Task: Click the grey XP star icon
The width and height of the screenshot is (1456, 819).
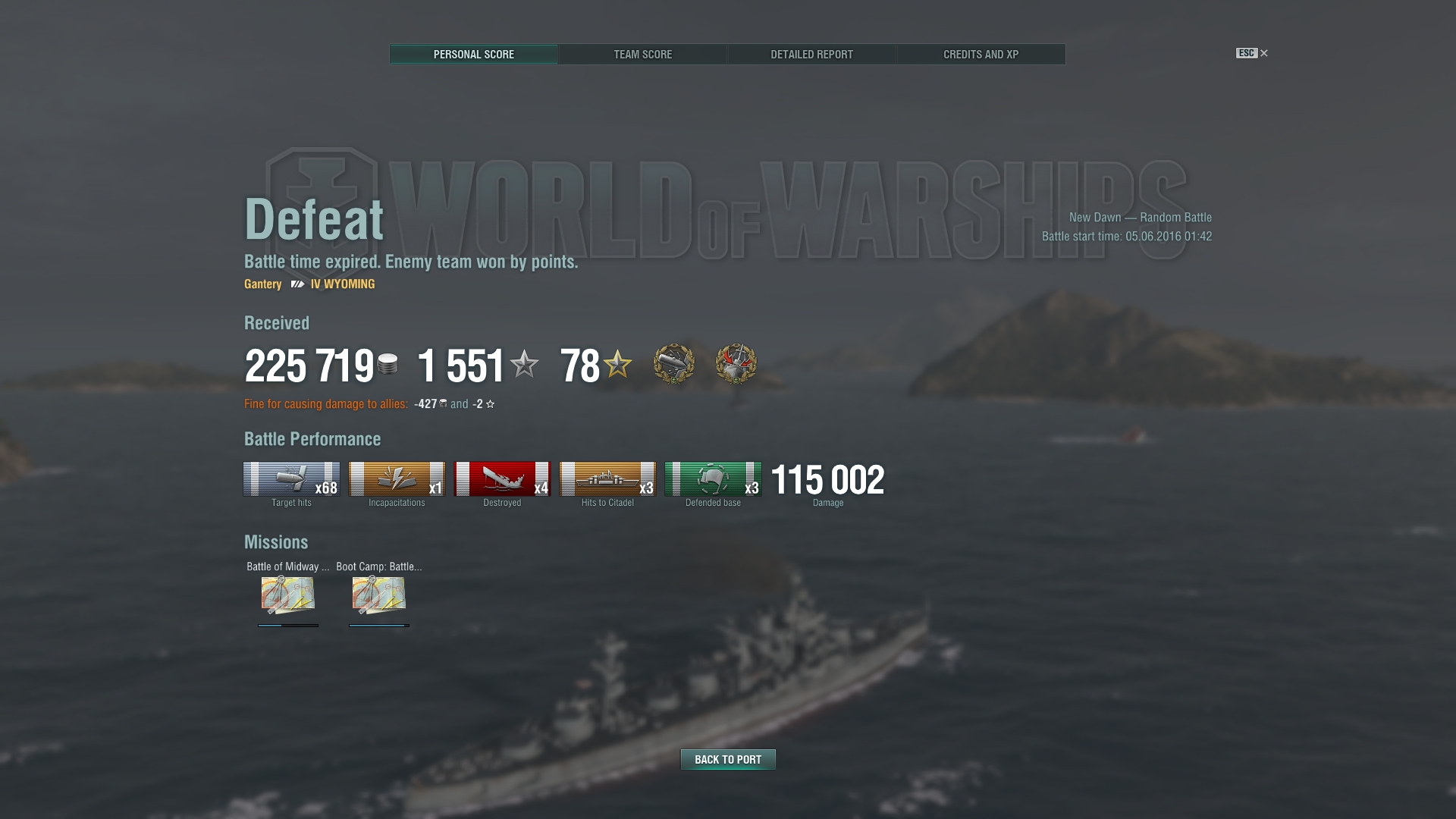Action: (x=524, y=364)
